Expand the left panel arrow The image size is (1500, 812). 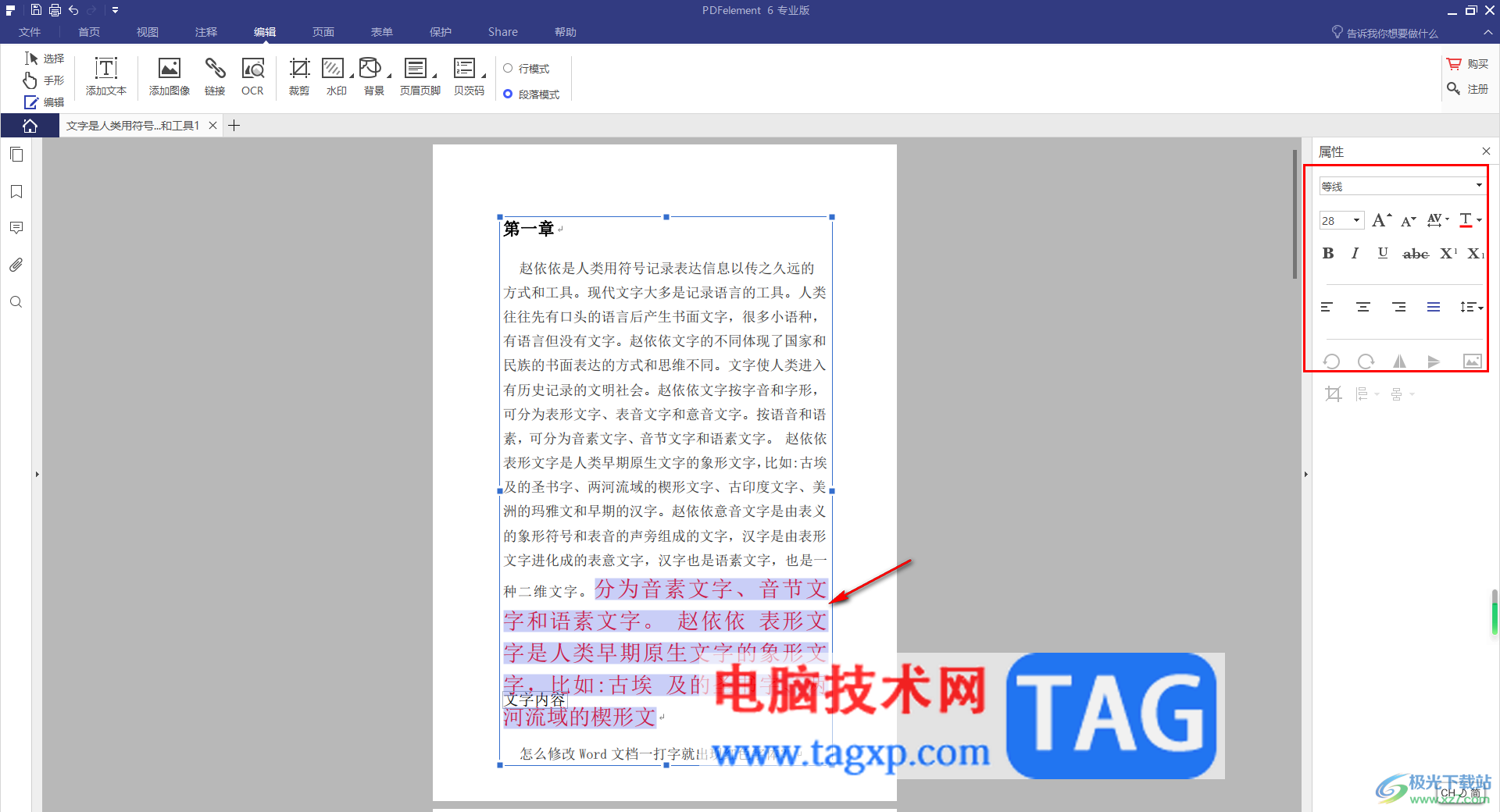[37, 474]
